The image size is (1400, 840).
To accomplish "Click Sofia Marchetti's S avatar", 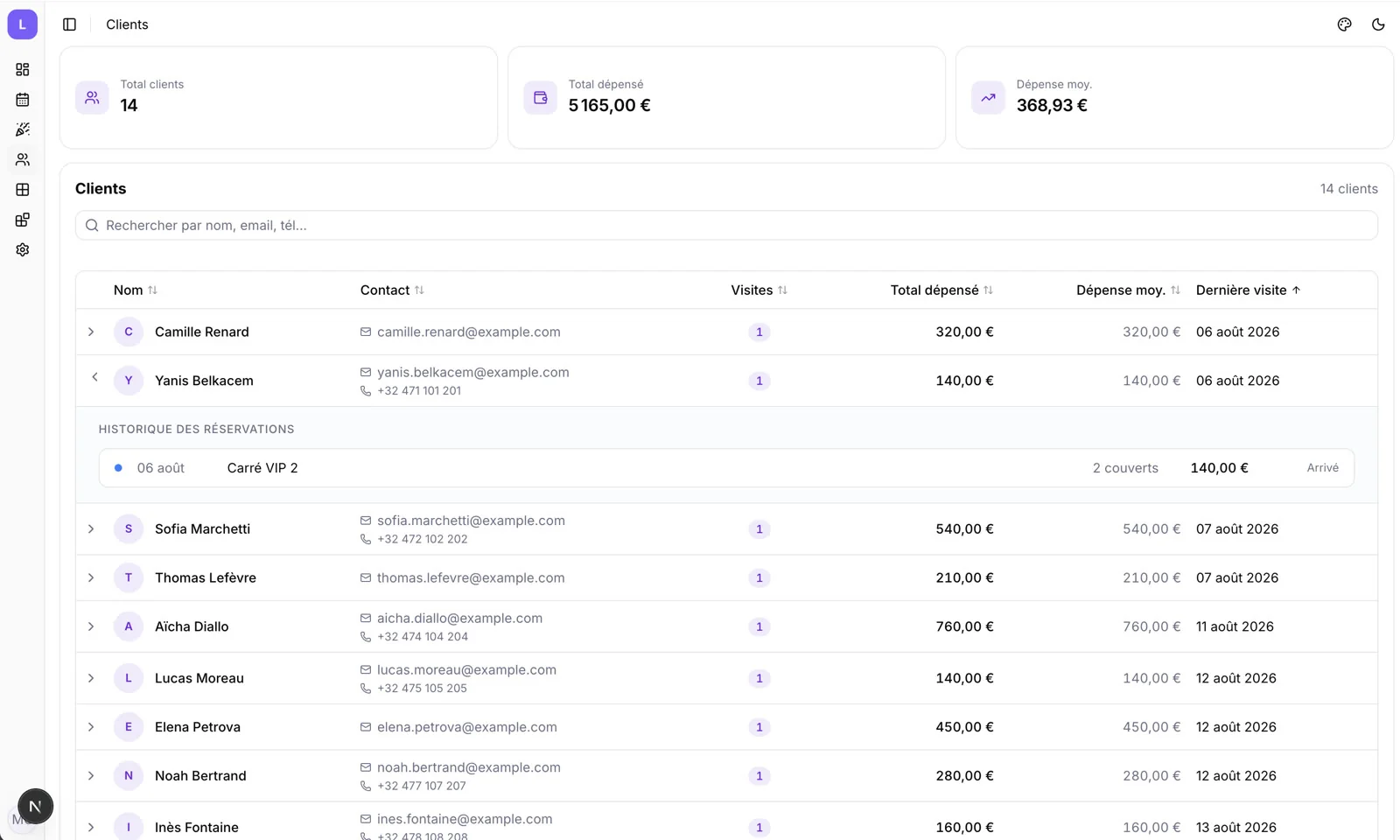I will click(129, 528).
